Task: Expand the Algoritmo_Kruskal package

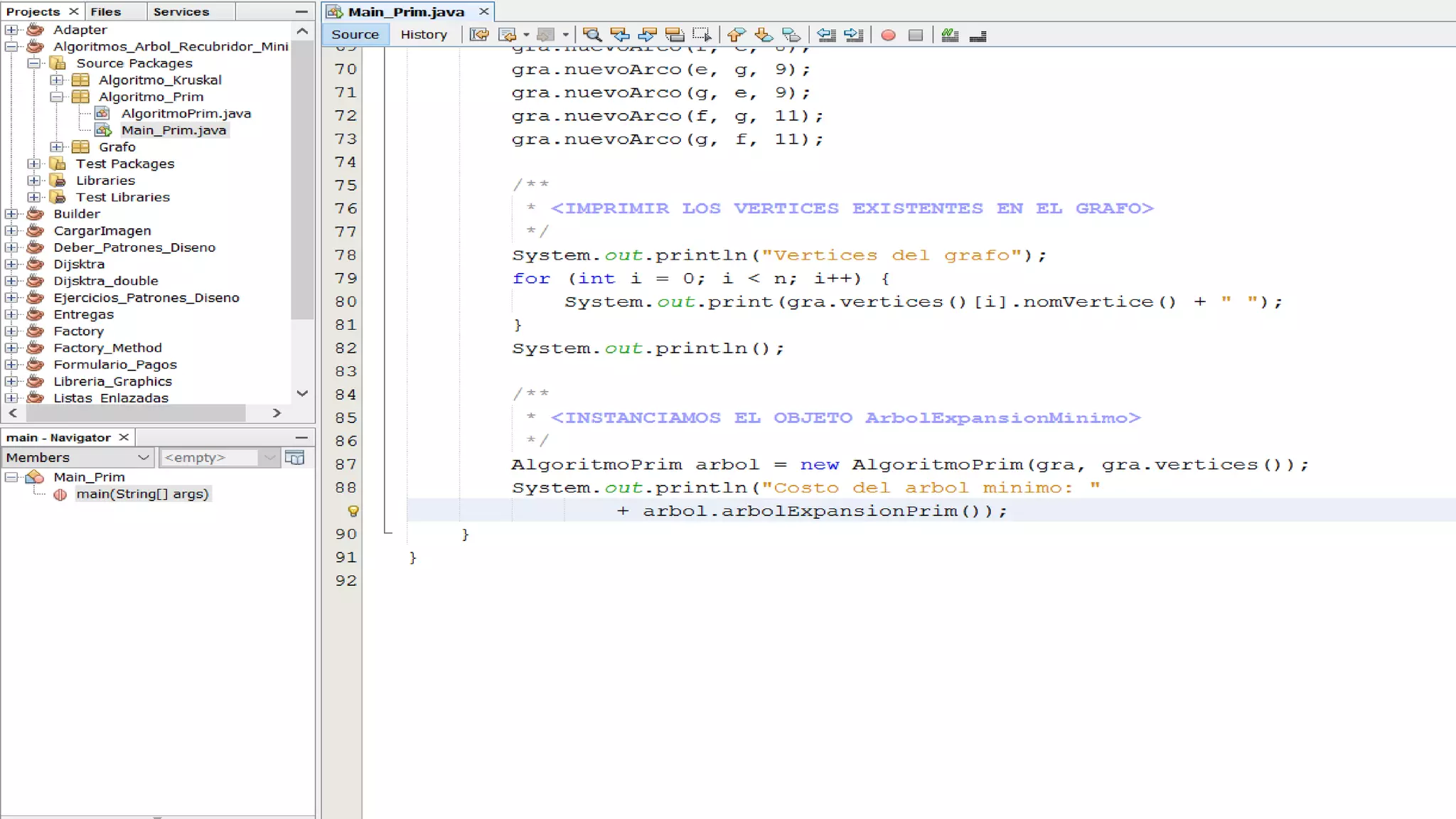Action: pyautogui.click(x=57, y=80)
